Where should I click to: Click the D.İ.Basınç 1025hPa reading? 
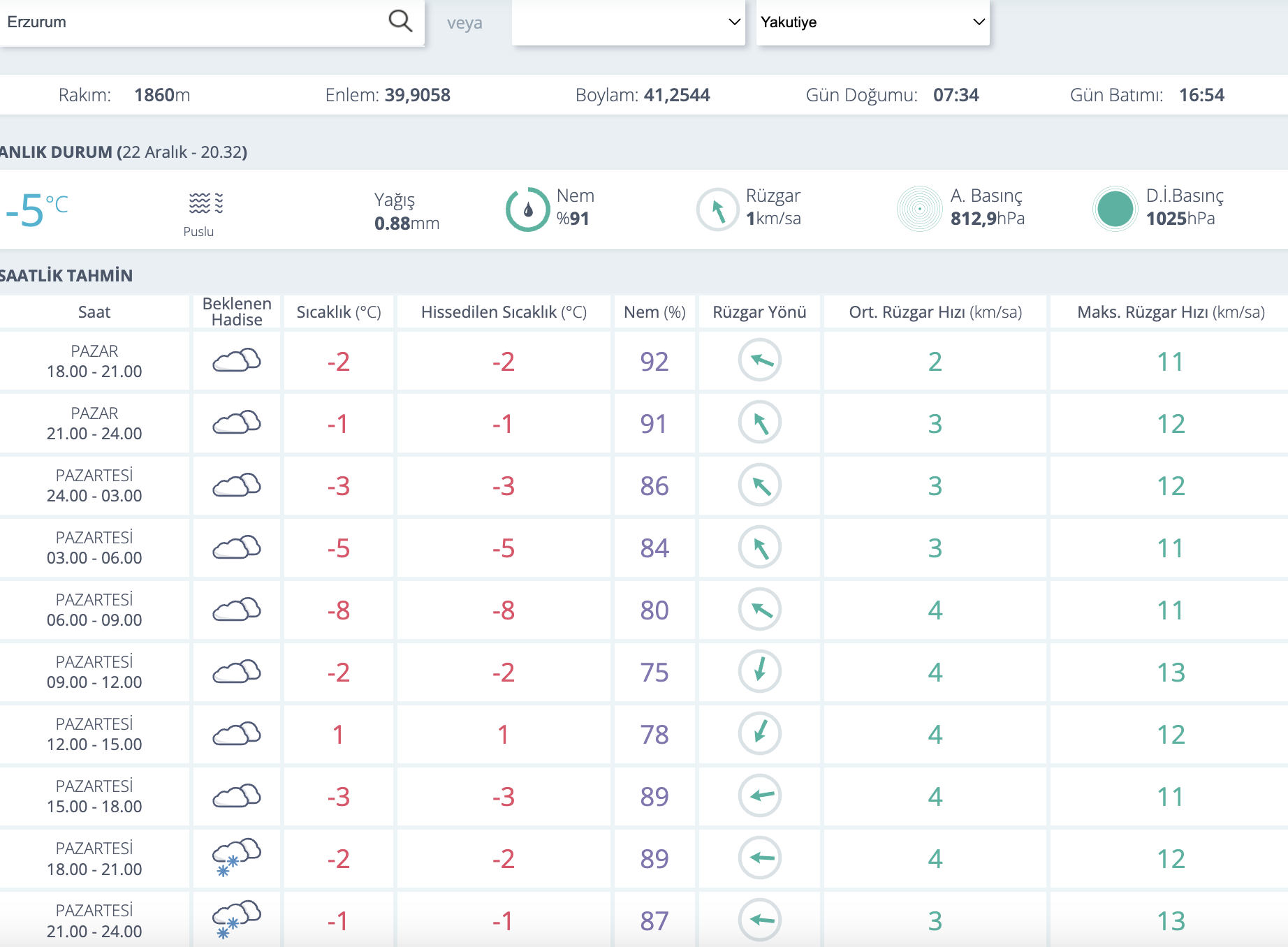click(1180, 219)
